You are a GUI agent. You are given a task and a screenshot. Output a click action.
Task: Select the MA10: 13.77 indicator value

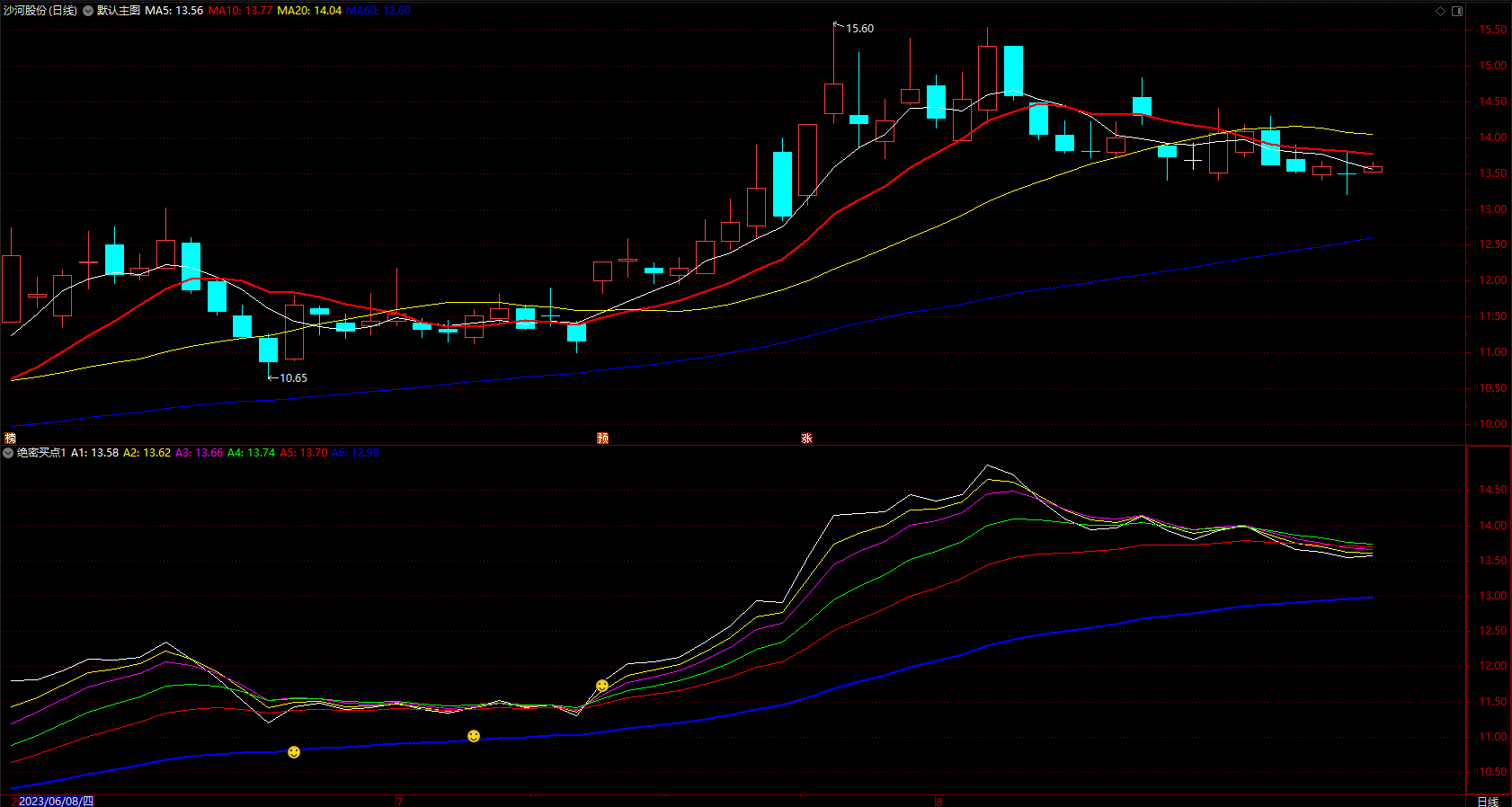click(240, 11)
